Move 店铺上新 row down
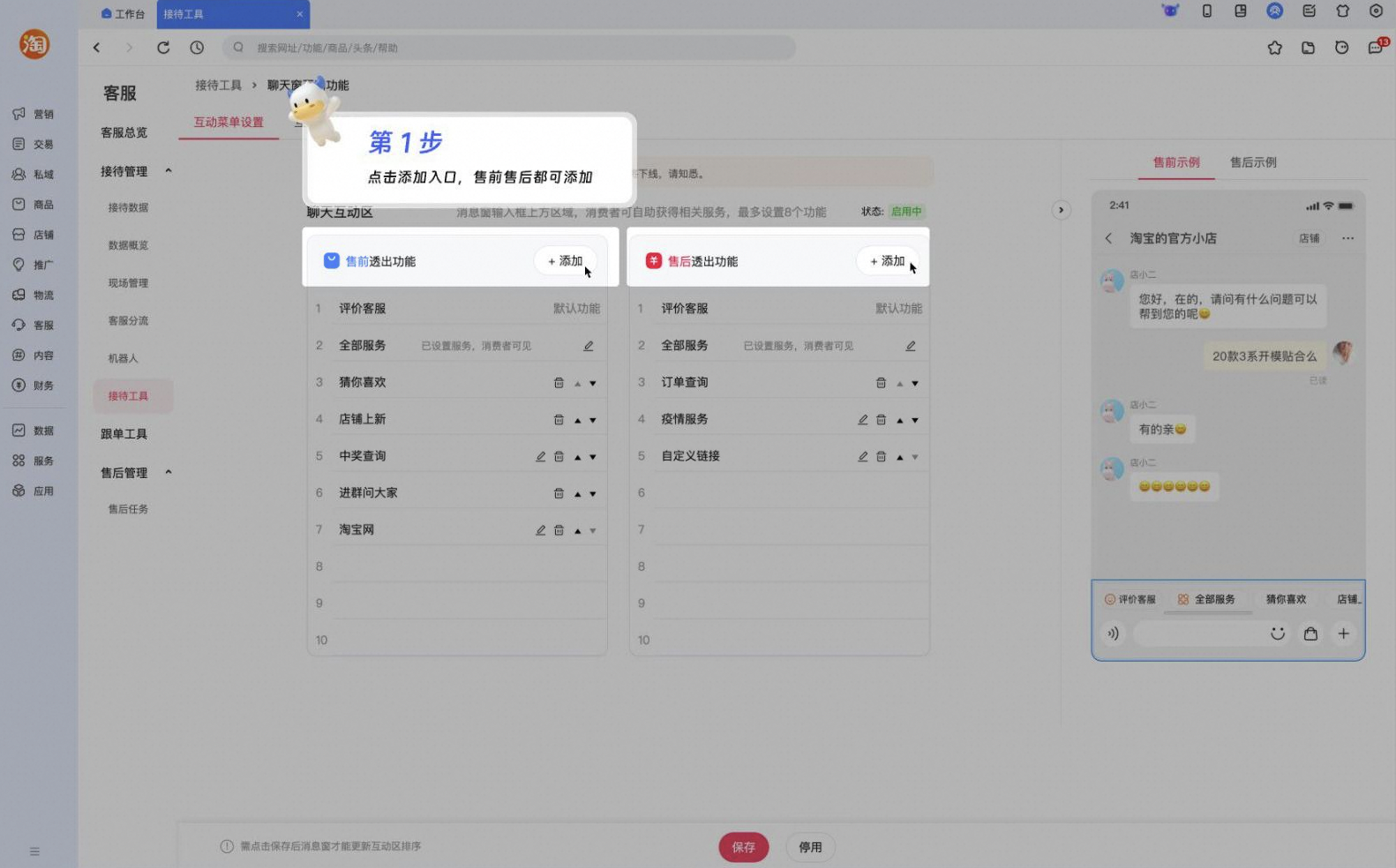The height and width of the screenshot is (868, 1396). pos(593,420)
